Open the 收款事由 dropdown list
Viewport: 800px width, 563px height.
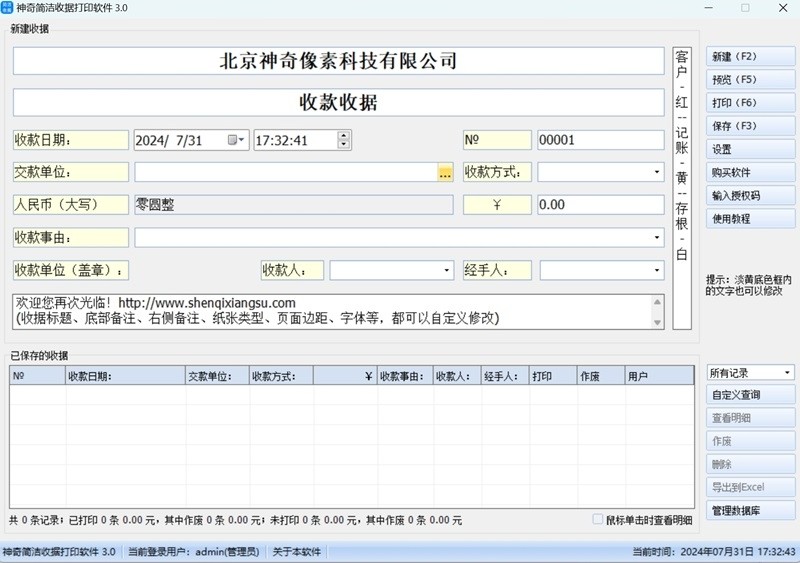point(657,238)
